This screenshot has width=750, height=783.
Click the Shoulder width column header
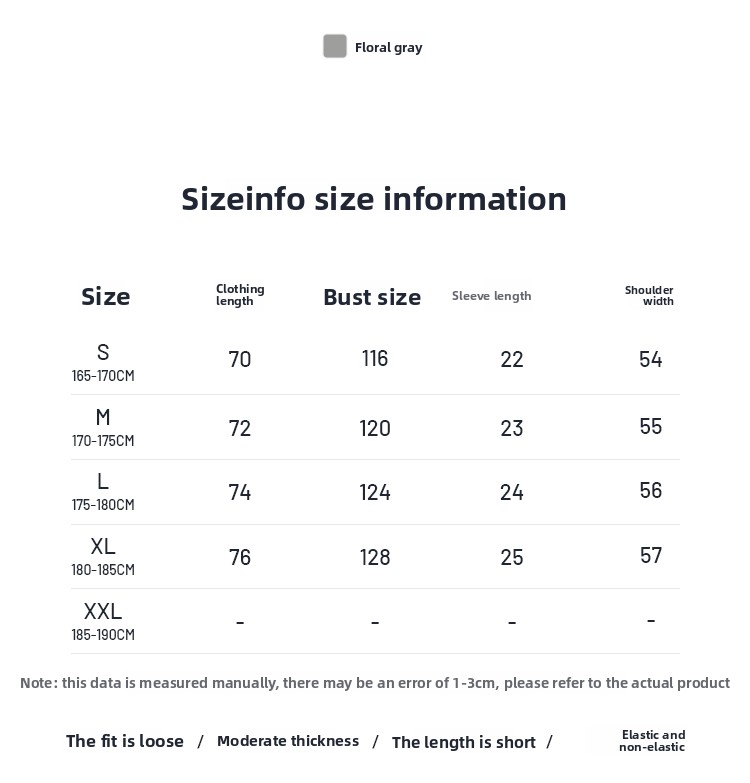click(x=650, y=295)
